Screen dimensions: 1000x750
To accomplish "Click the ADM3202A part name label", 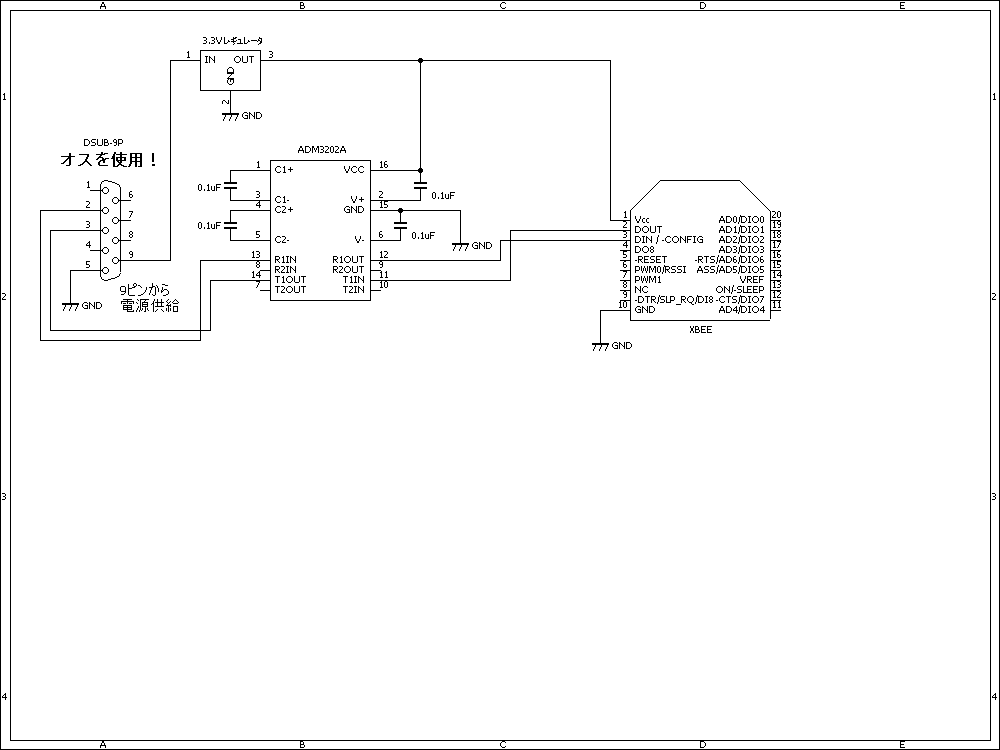I will [x=322, y=148].
